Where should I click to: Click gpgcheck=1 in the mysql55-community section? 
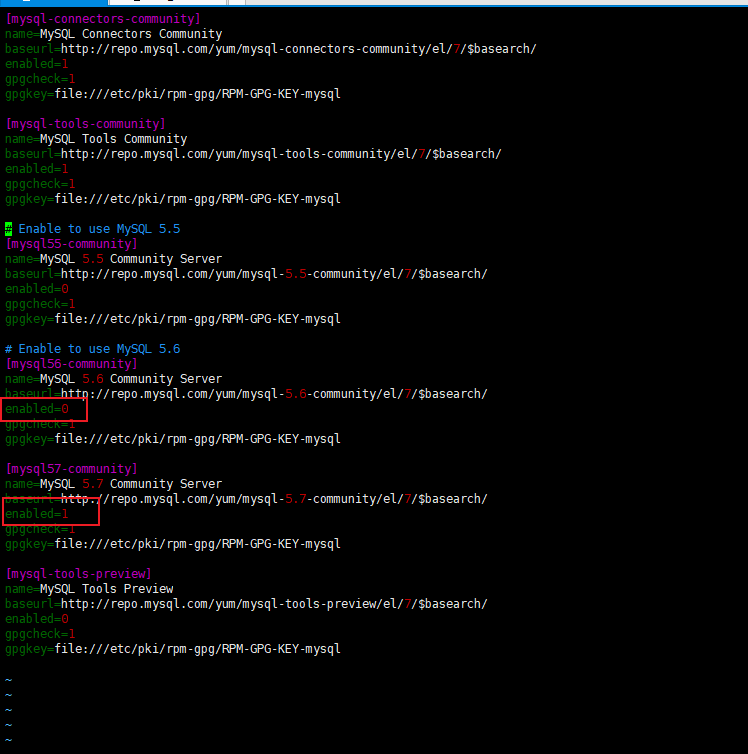pos(40,304)
